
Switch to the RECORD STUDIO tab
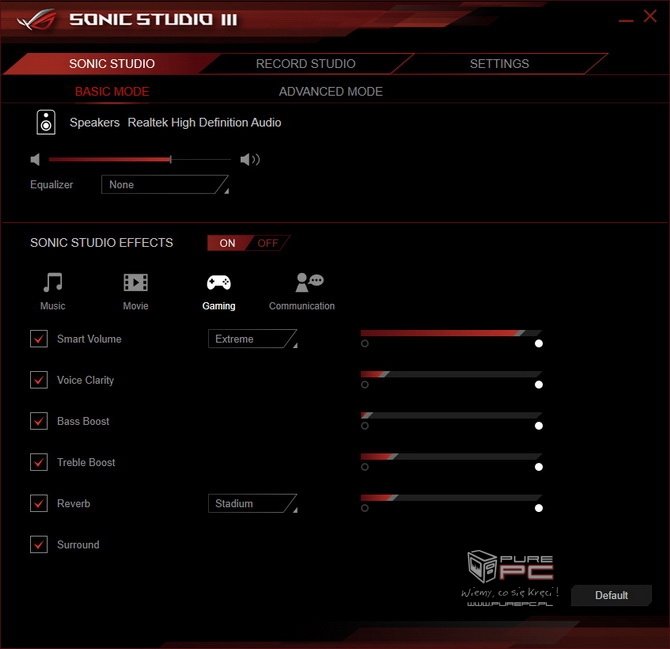(x=306, y=64)
